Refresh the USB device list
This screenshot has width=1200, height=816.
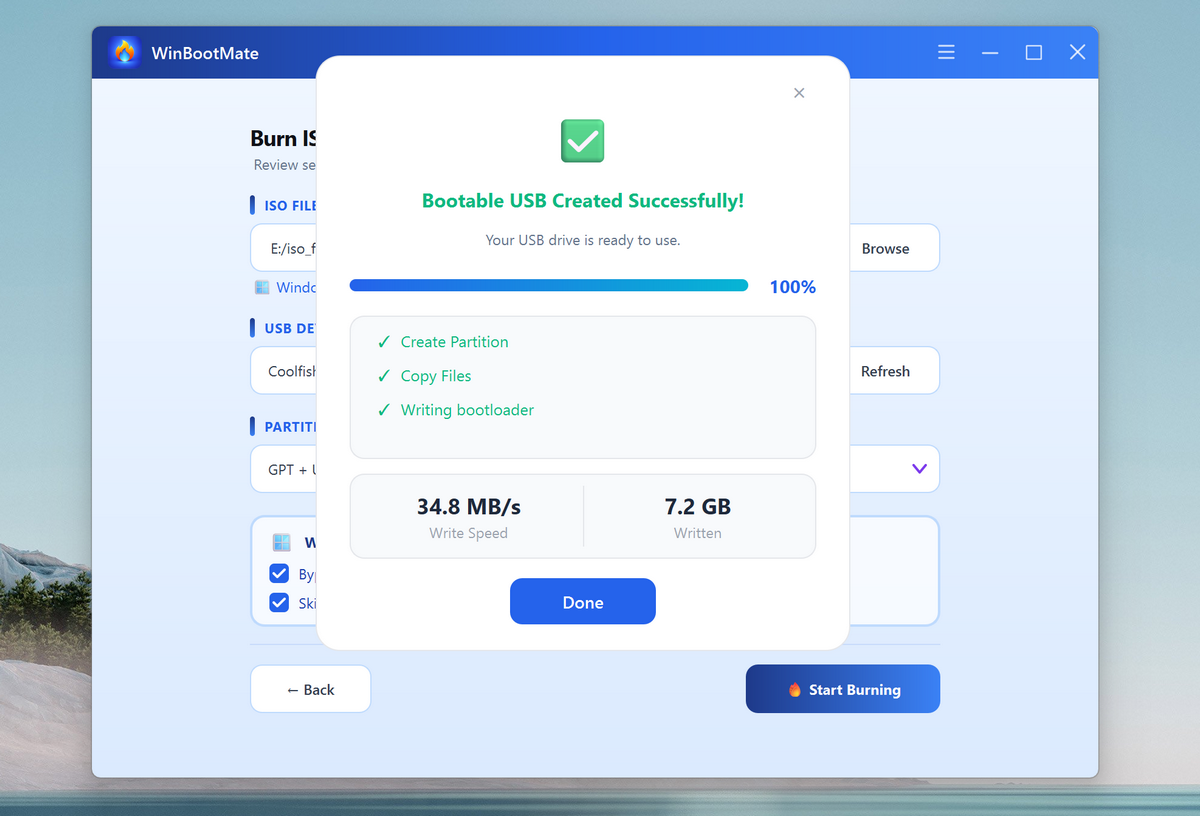click(x=885, y=371)
